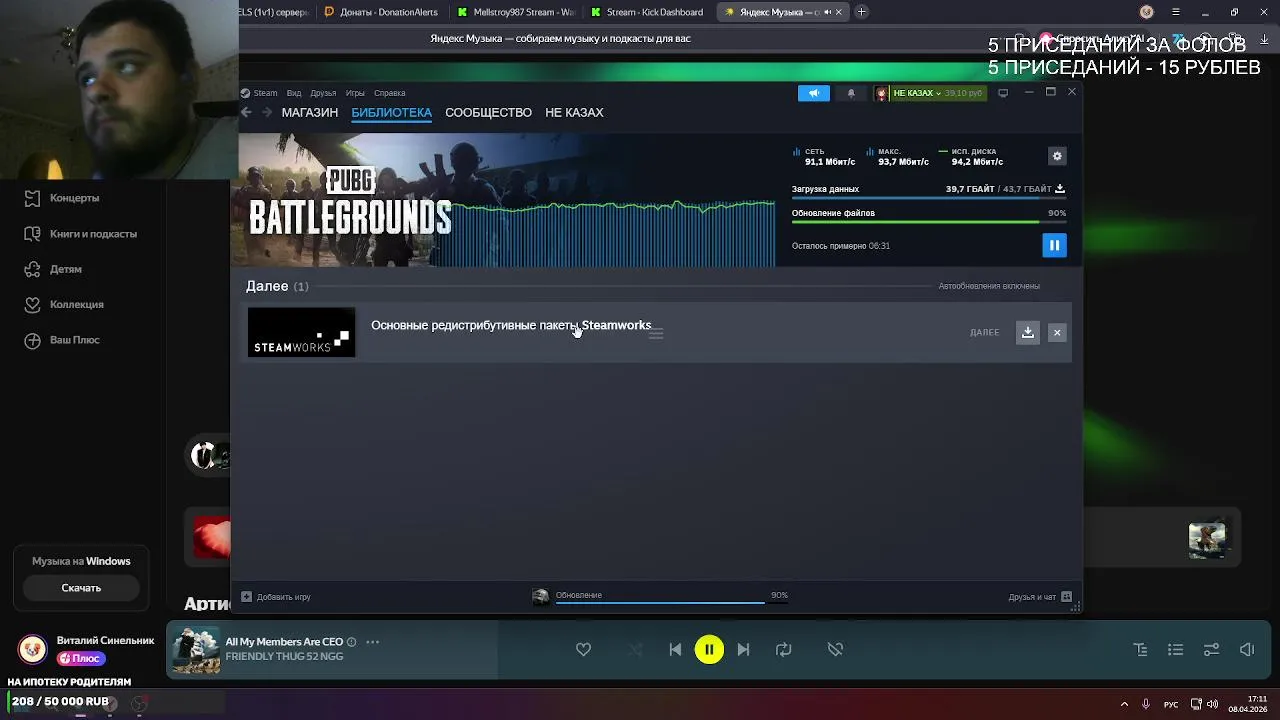Screen dimensions: 1280x720
Task: Click Друзья и чат label
Action: point(1032,597)
